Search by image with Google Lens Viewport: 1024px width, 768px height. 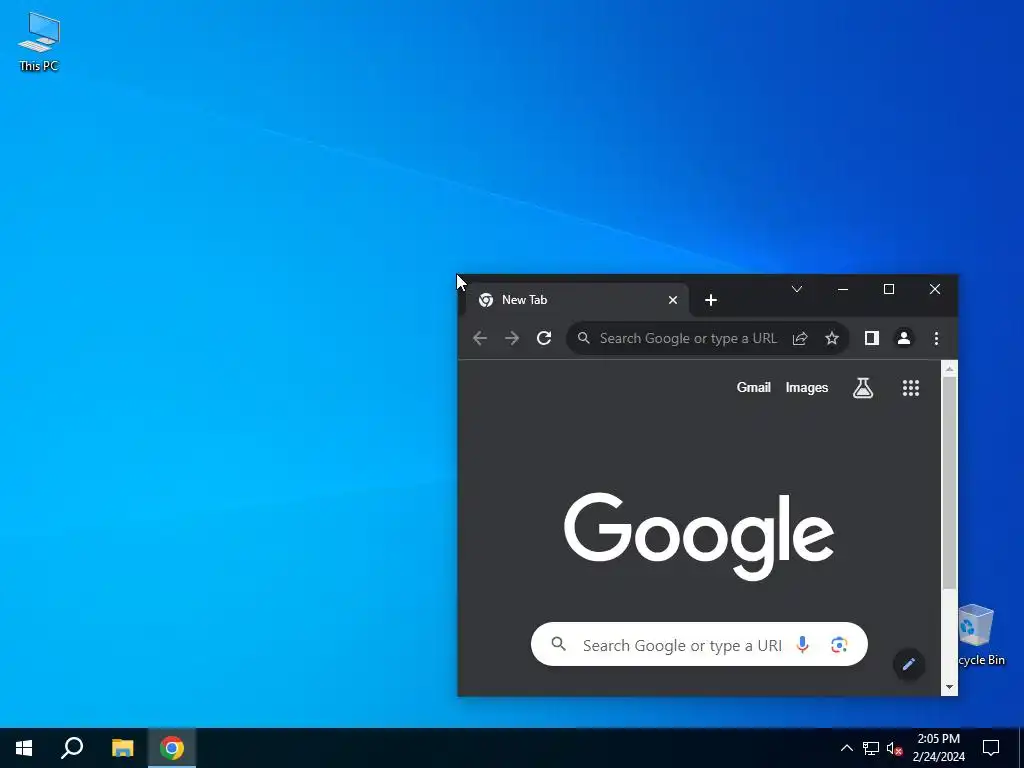click(x=839, y=645)
